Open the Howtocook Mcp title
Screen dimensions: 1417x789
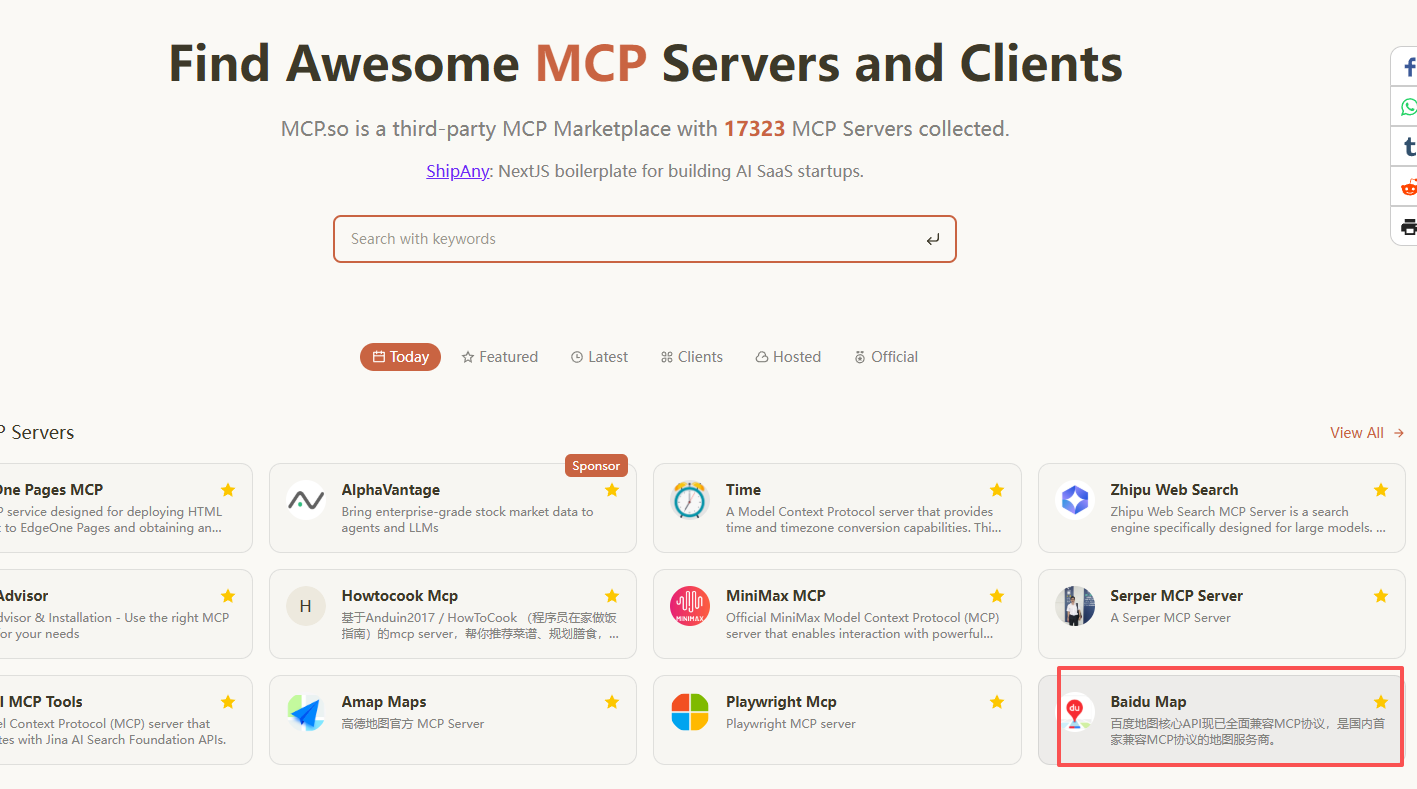400,596
